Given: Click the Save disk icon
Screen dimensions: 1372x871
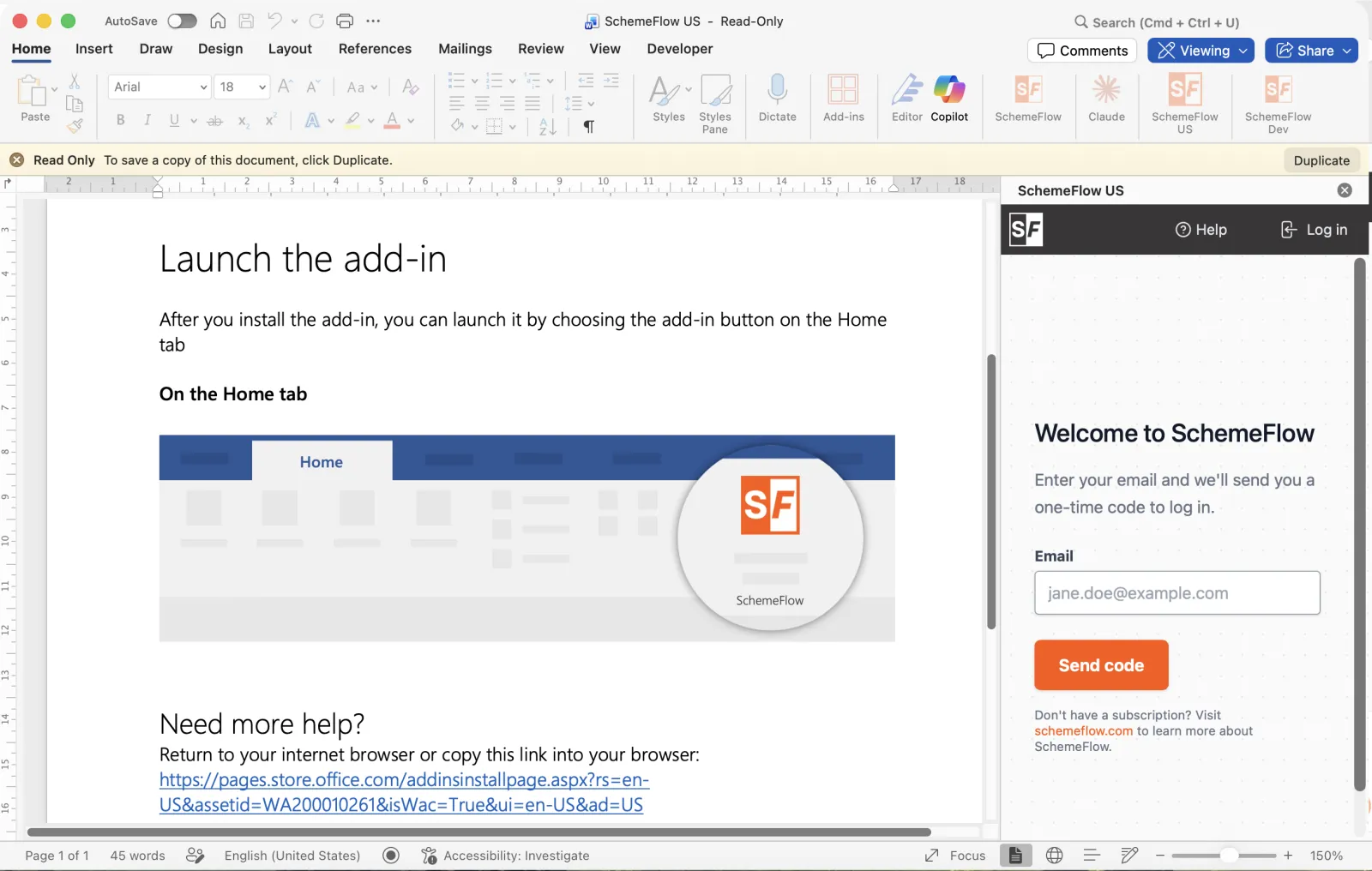Looking at the screenshot, I should pyautogui.click(x=246, y=21).
